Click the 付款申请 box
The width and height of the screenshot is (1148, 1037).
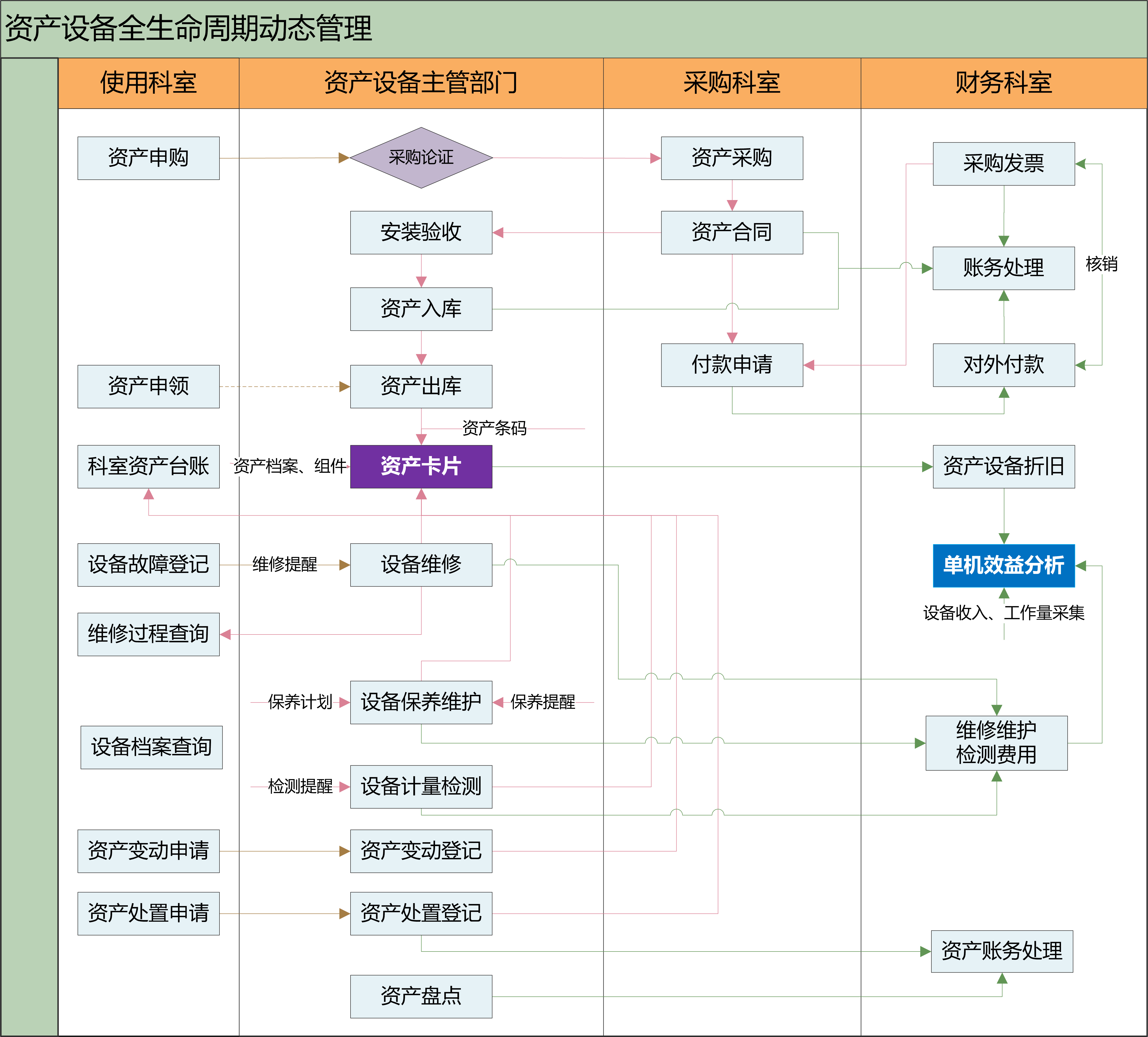pyautogui.click(x=732, y=365)
